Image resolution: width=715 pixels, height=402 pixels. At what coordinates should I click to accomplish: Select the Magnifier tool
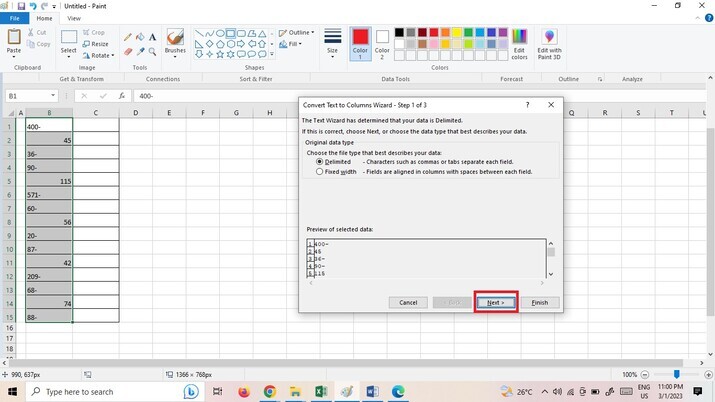pyautogui.click(x=152, y=52)
